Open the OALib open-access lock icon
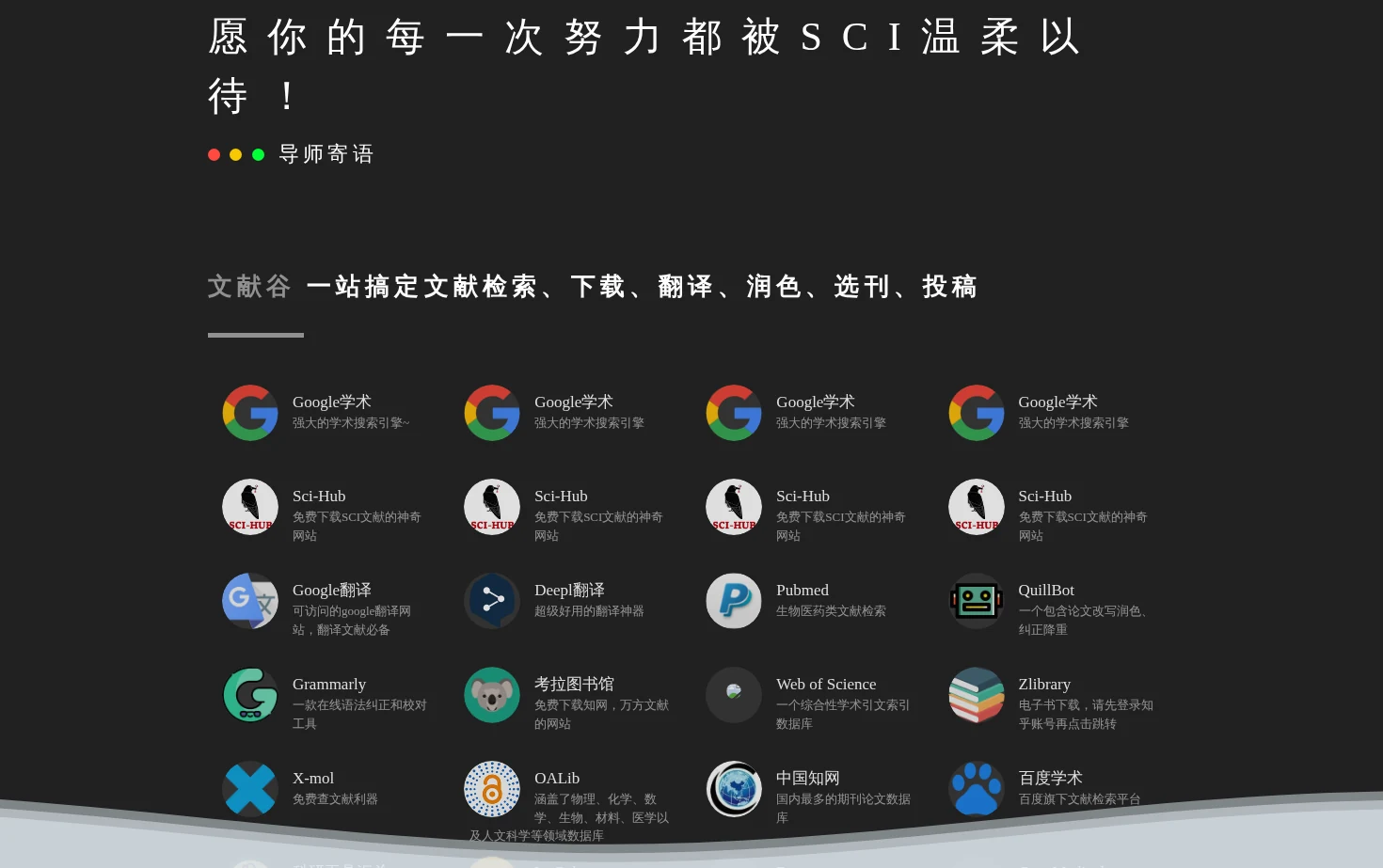The image size is (1383, 868). tap(492, 789)
